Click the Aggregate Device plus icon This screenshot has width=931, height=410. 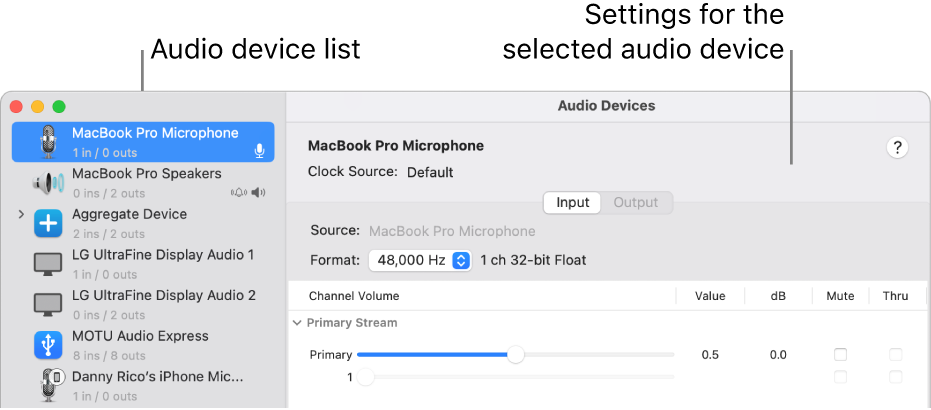coord(48,223)
